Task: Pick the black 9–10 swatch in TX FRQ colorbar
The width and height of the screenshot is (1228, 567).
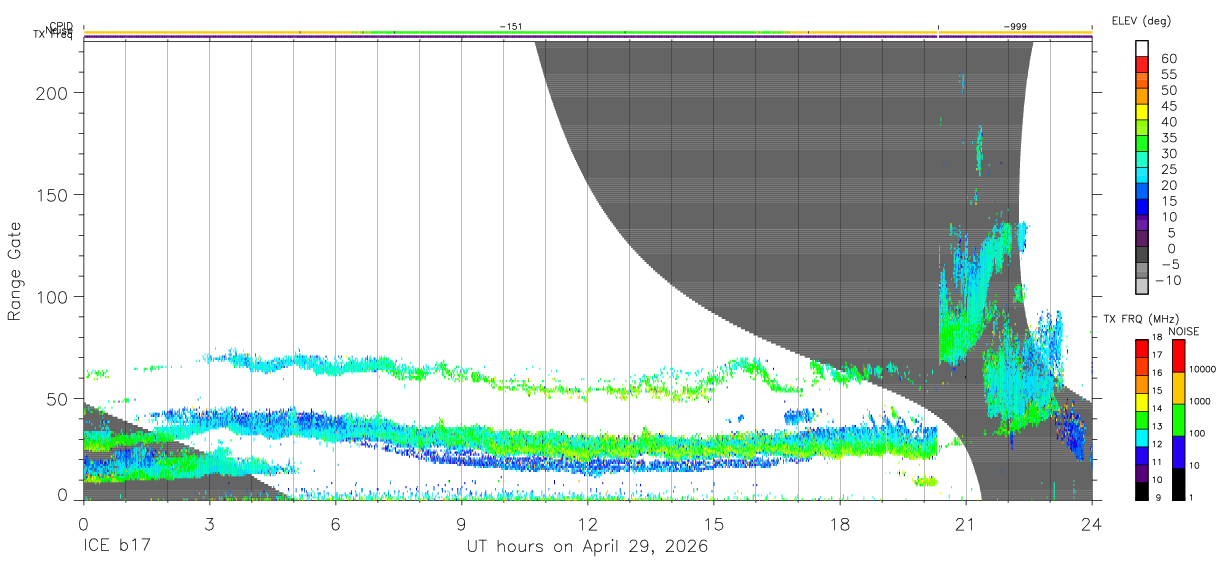Action: pyautogui.click(x=1141, y=492)
